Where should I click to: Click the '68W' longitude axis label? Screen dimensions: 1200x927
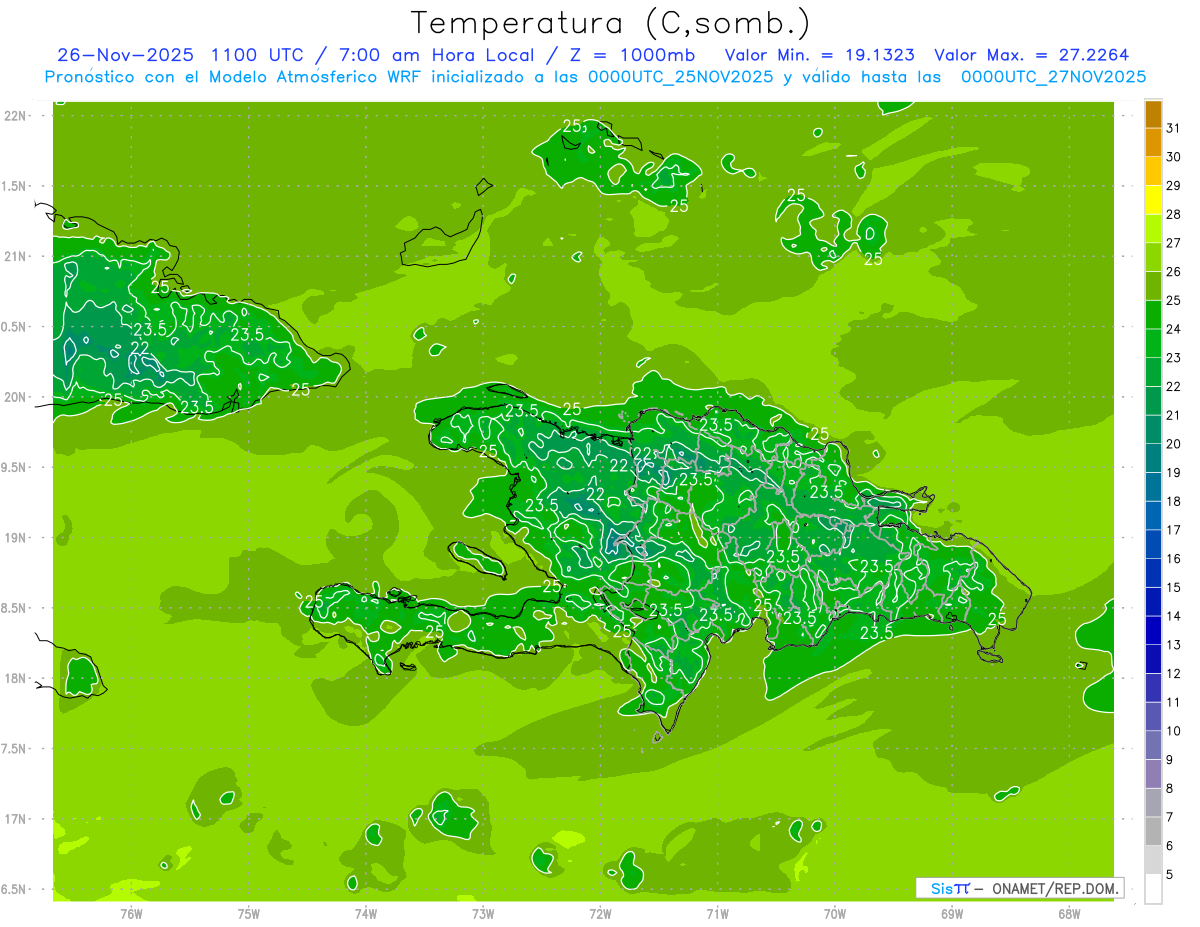(x=1069, y=913)
